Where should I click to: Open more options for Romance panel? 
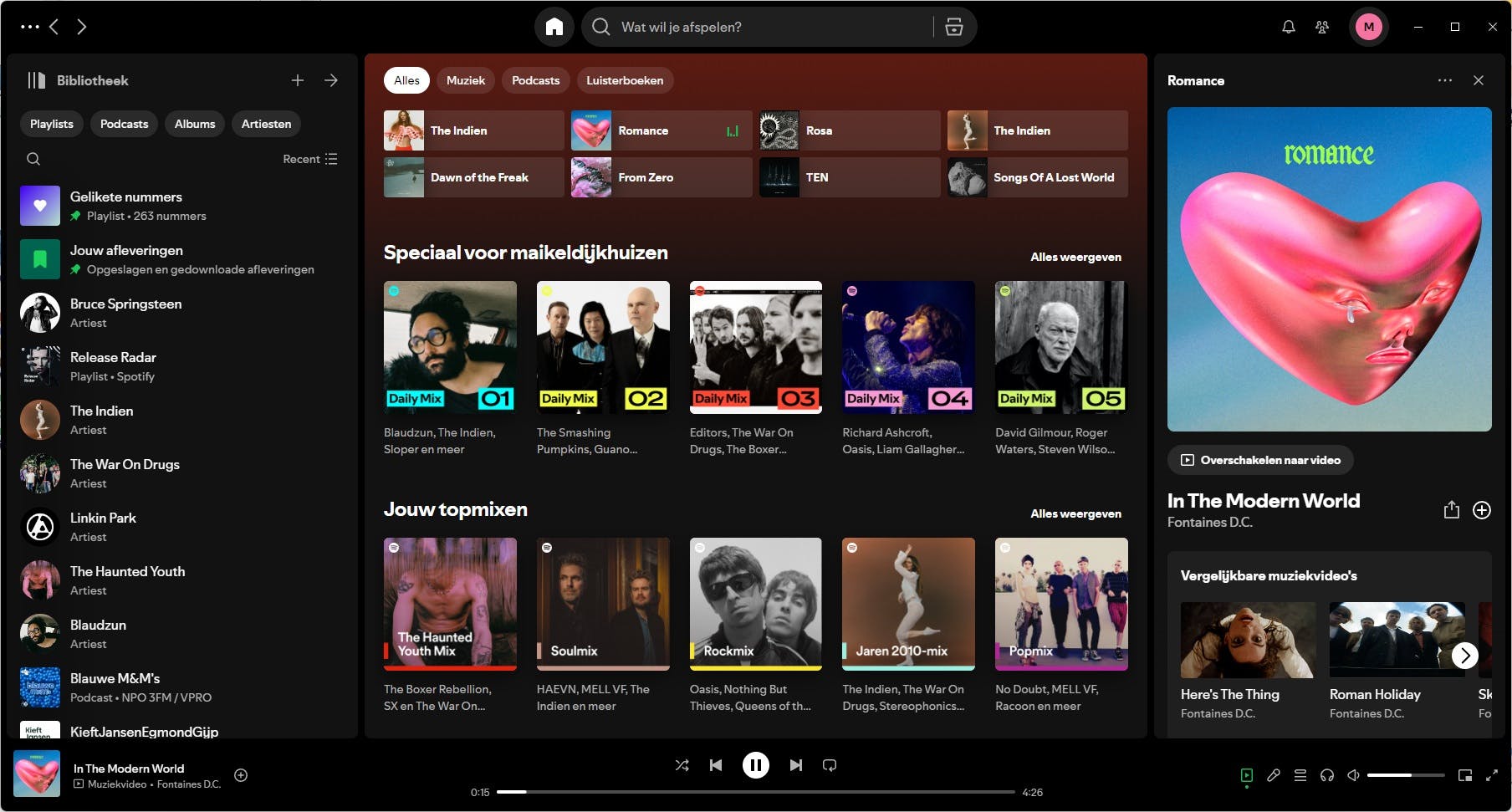point(1445,80)
